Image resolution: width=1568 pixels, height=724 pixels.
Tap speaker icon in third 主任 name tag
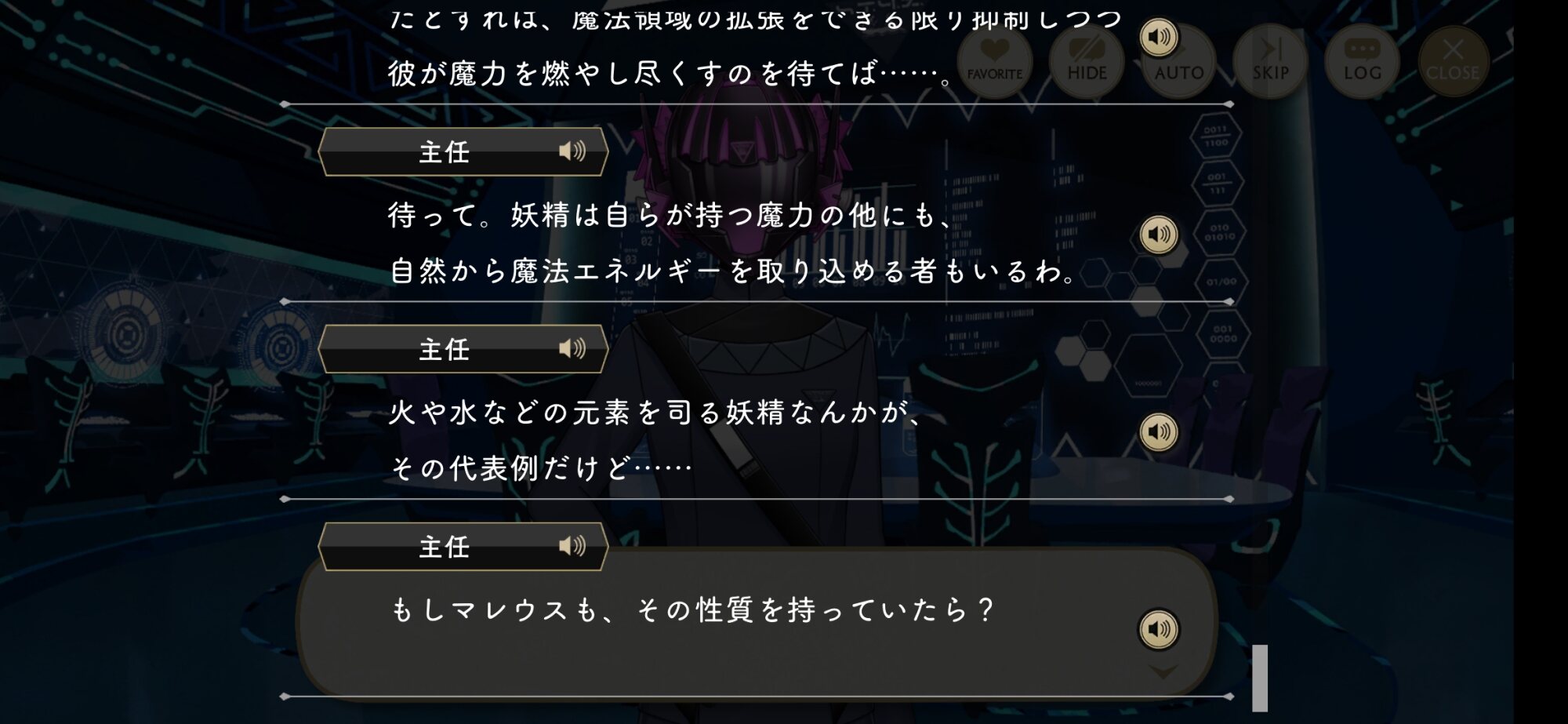pos(572,546)
